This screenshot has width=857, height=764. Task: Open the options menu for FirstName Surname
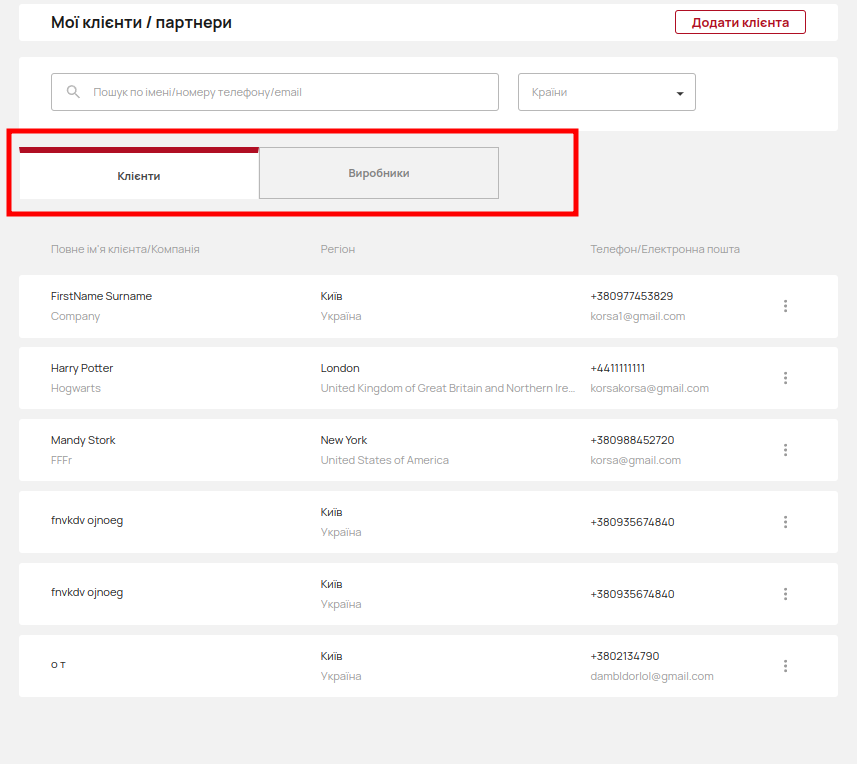click(x=785, y=306)
